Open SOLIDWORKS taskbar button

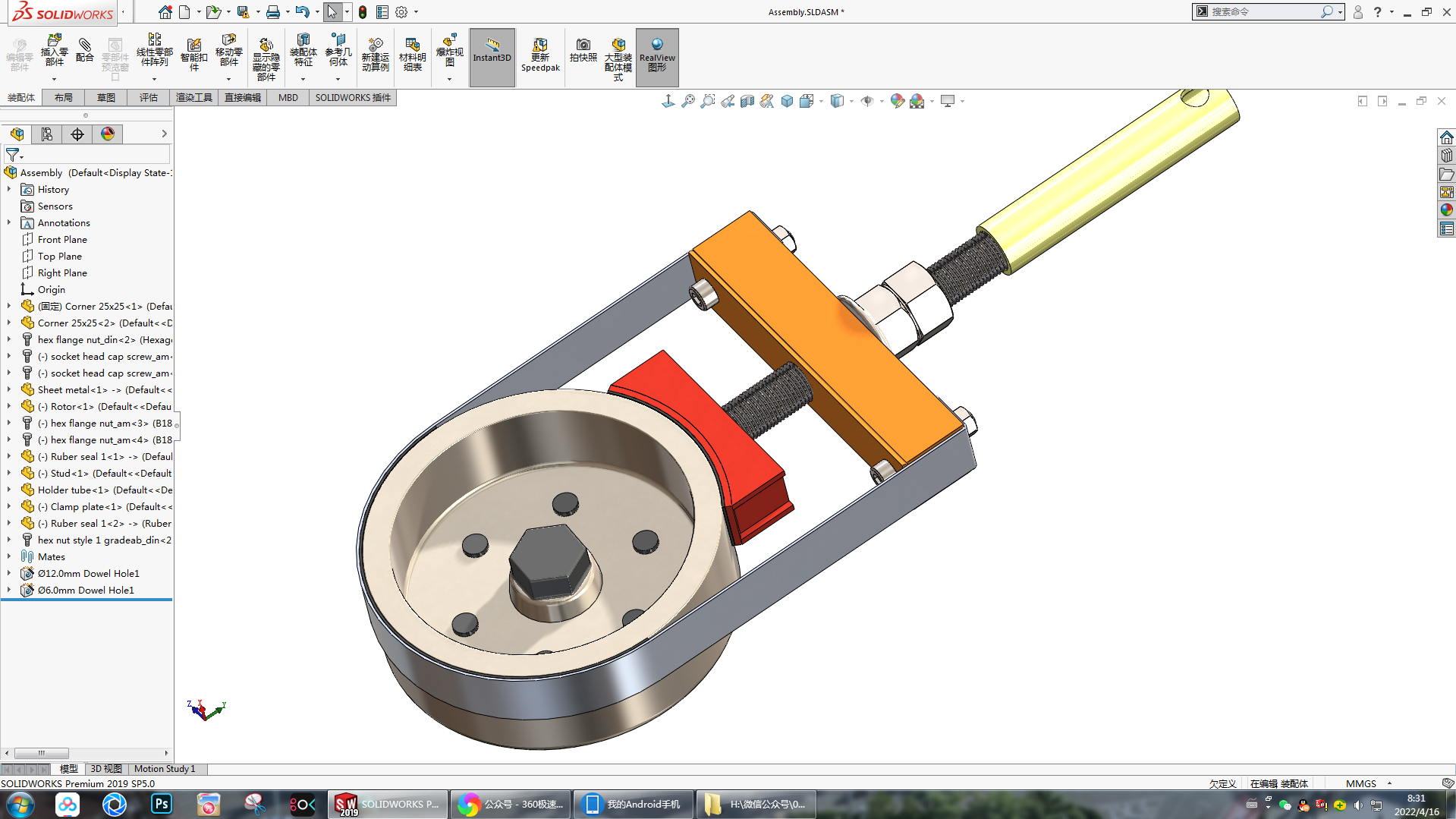click(387, 805)
